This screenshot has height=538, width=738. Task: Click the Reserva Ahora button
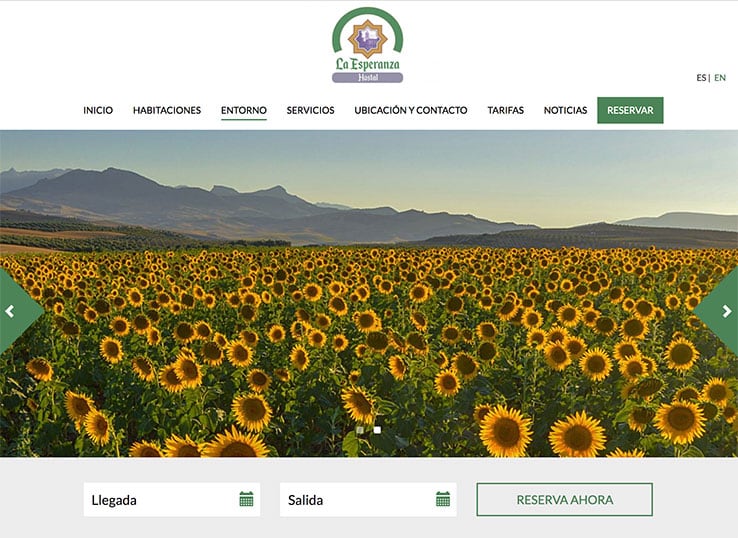pos(564,499)
